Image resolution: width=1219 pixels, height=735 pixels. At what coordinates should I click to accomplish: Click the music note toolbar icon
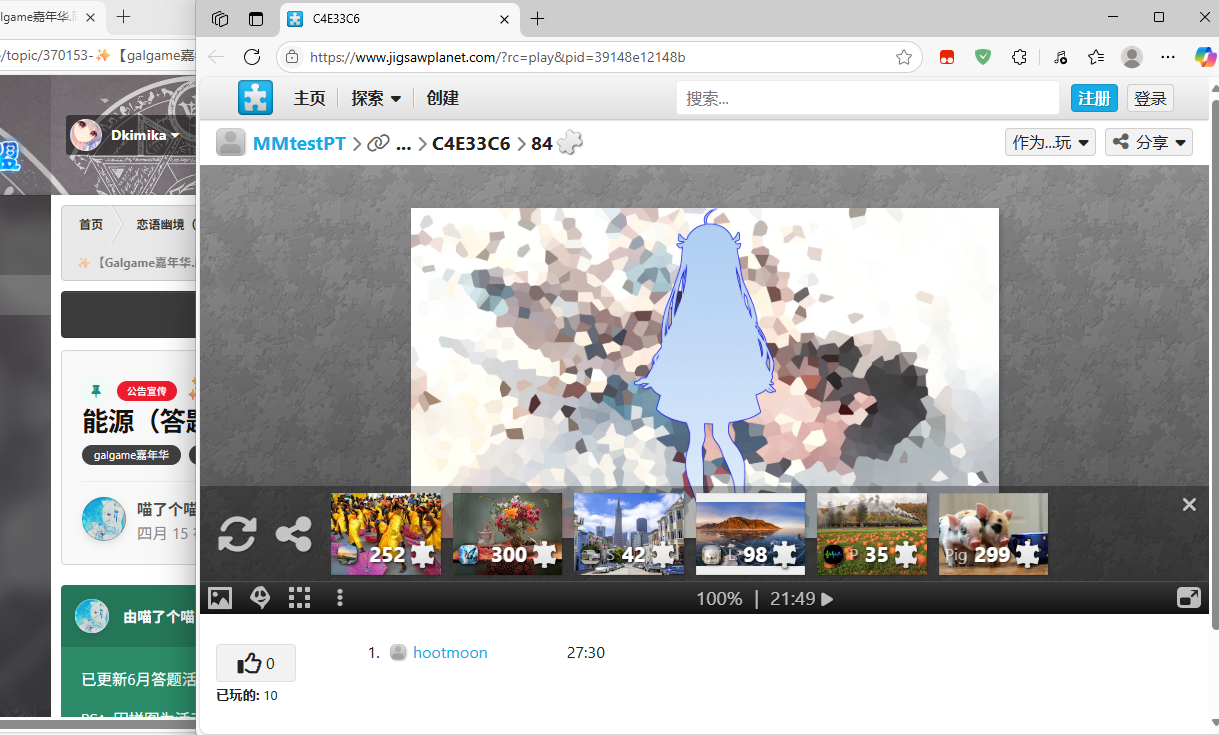coord(1061,57)
